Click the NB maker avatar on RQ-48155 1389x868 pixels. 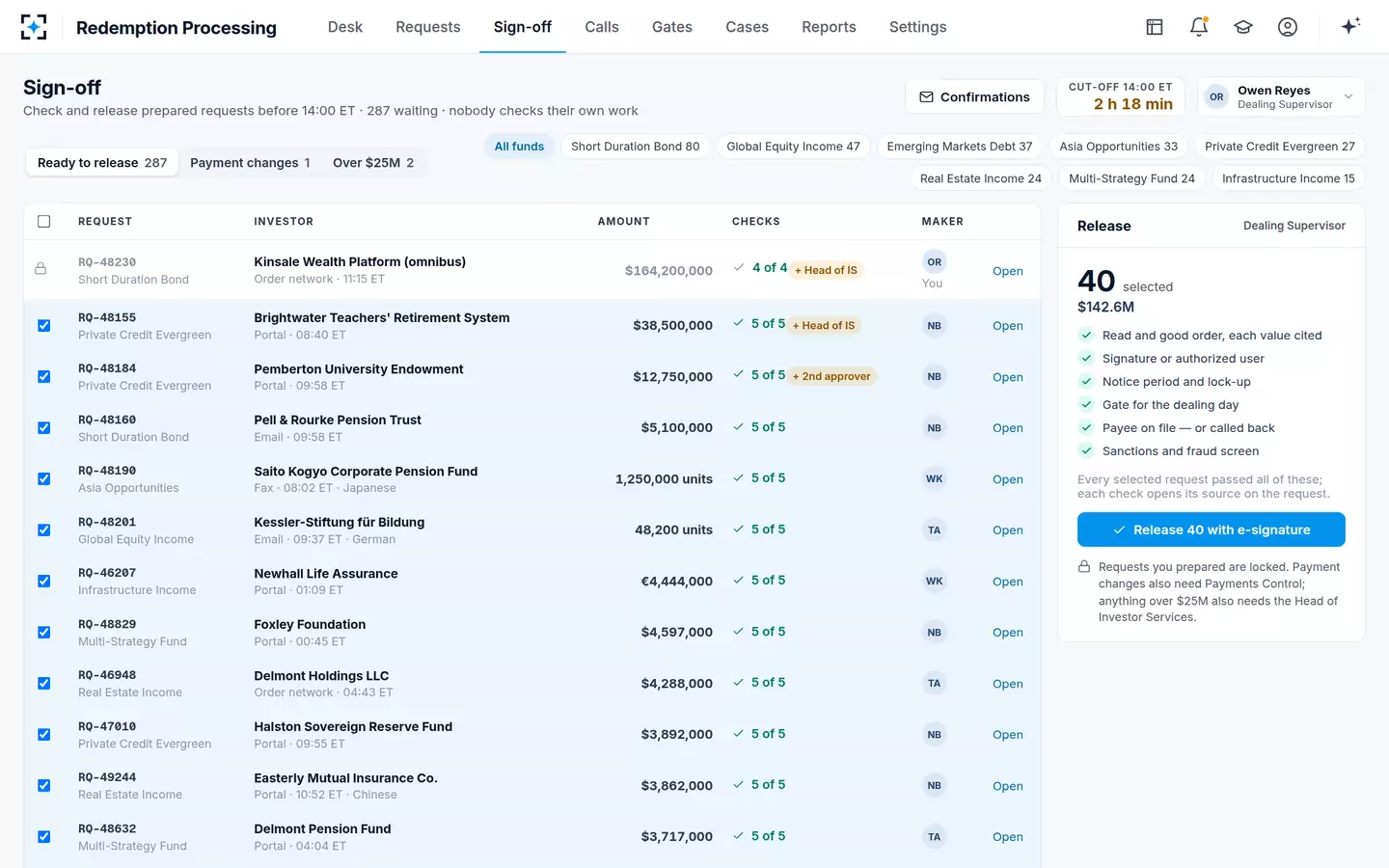[x=934, y=326]
